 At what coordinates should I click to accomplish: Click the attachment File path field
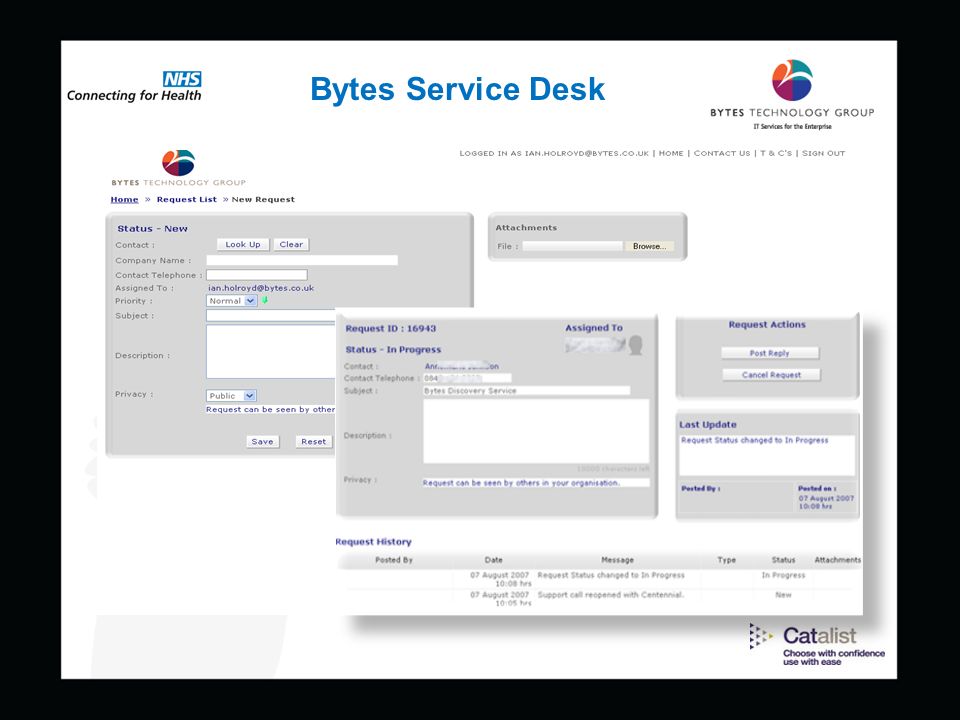(x=572, y=246)
